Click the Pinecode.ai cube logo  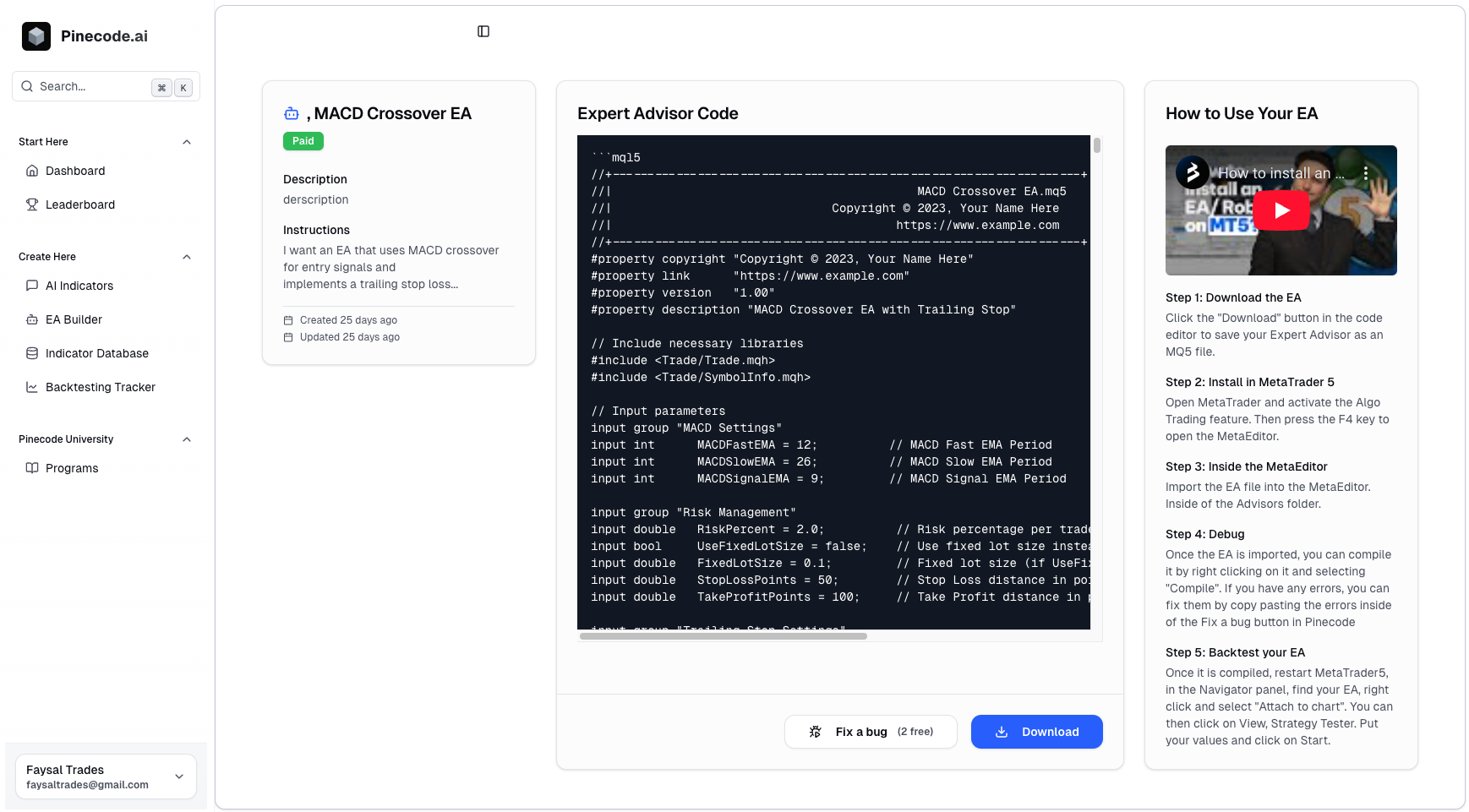point(36,36)
